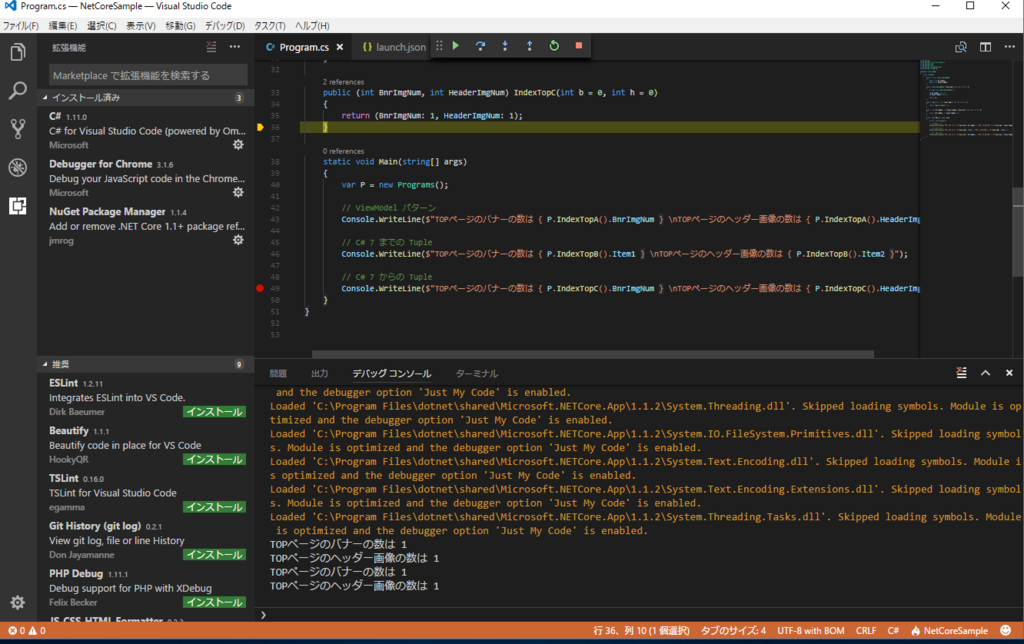Open extensions panel more actions menu
Screen dimensions: 1024x644
pyautogui.click(x=234, y=47)
